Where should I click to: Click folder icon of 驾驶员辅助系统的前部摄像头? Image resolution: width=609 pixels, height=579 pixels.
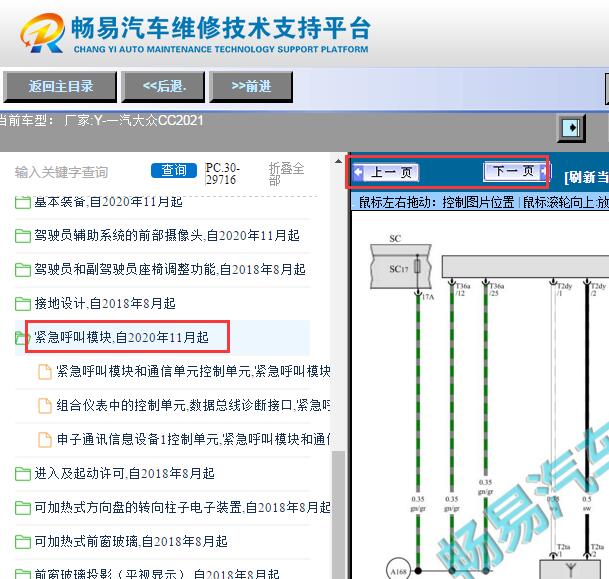23,236
